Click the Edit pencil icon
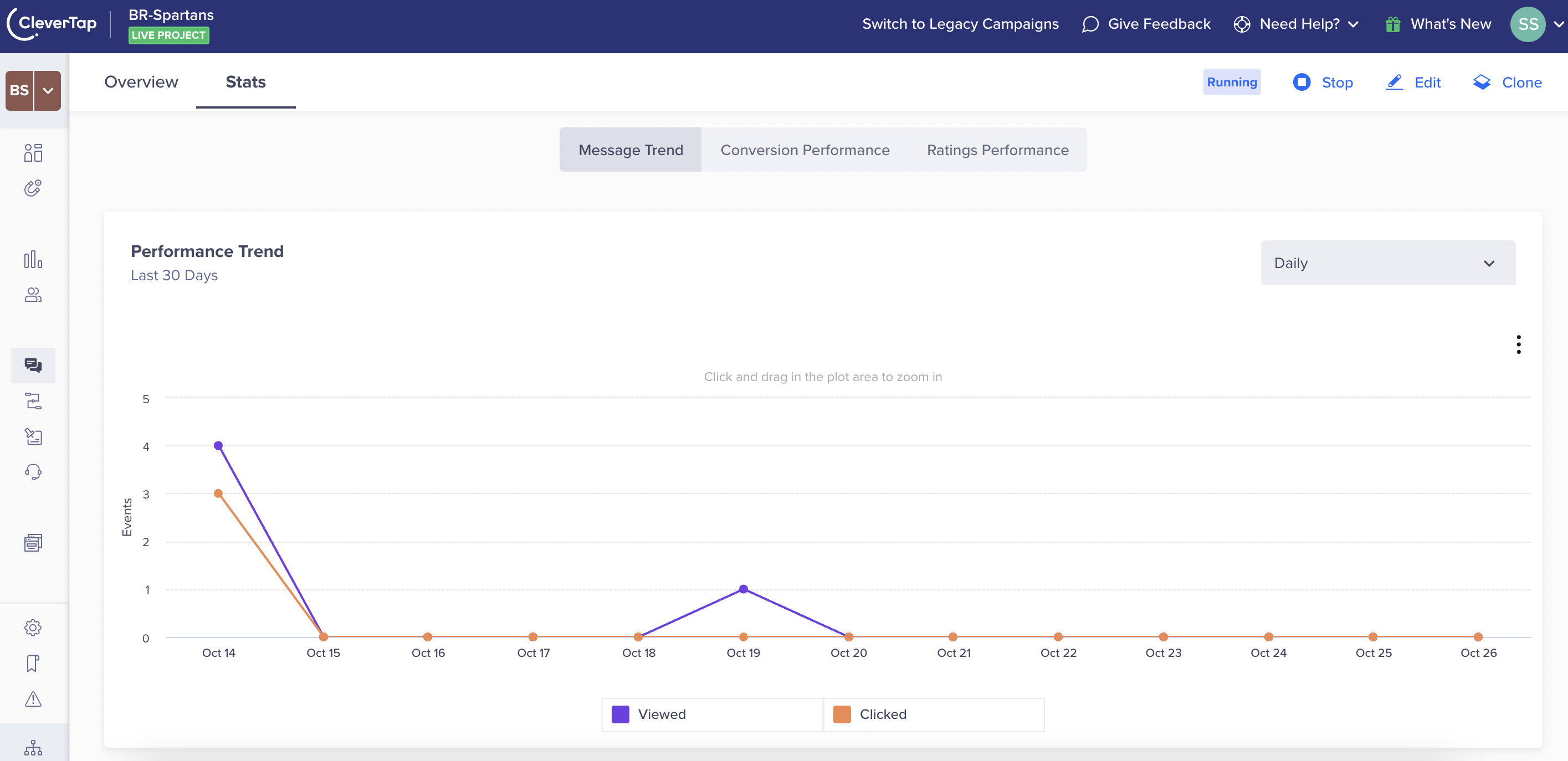 (1394, 82)
